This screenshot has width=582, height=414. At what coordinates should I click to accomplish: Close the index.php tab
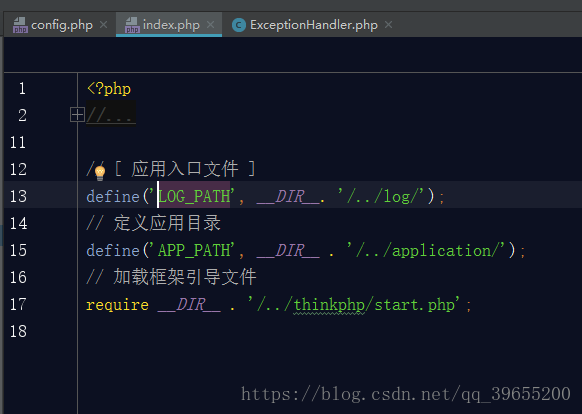point(210,25)
